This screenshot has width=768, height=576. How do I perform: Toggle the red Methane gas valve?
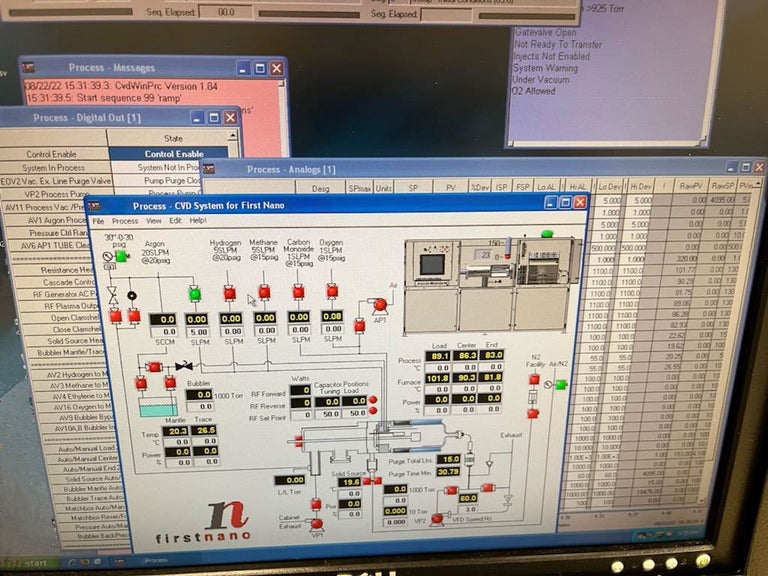264,292
